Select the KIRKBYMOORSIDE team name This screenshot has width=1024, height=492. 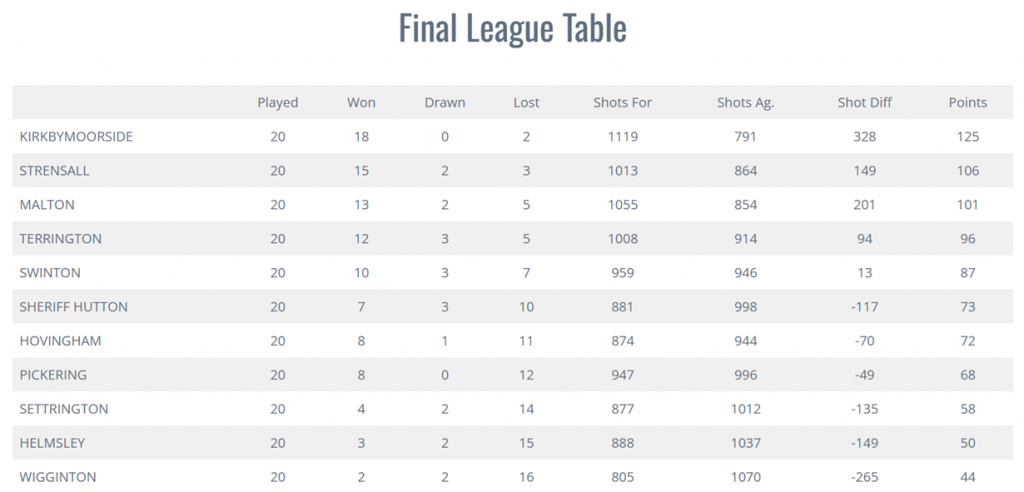(x=76, y=137)
